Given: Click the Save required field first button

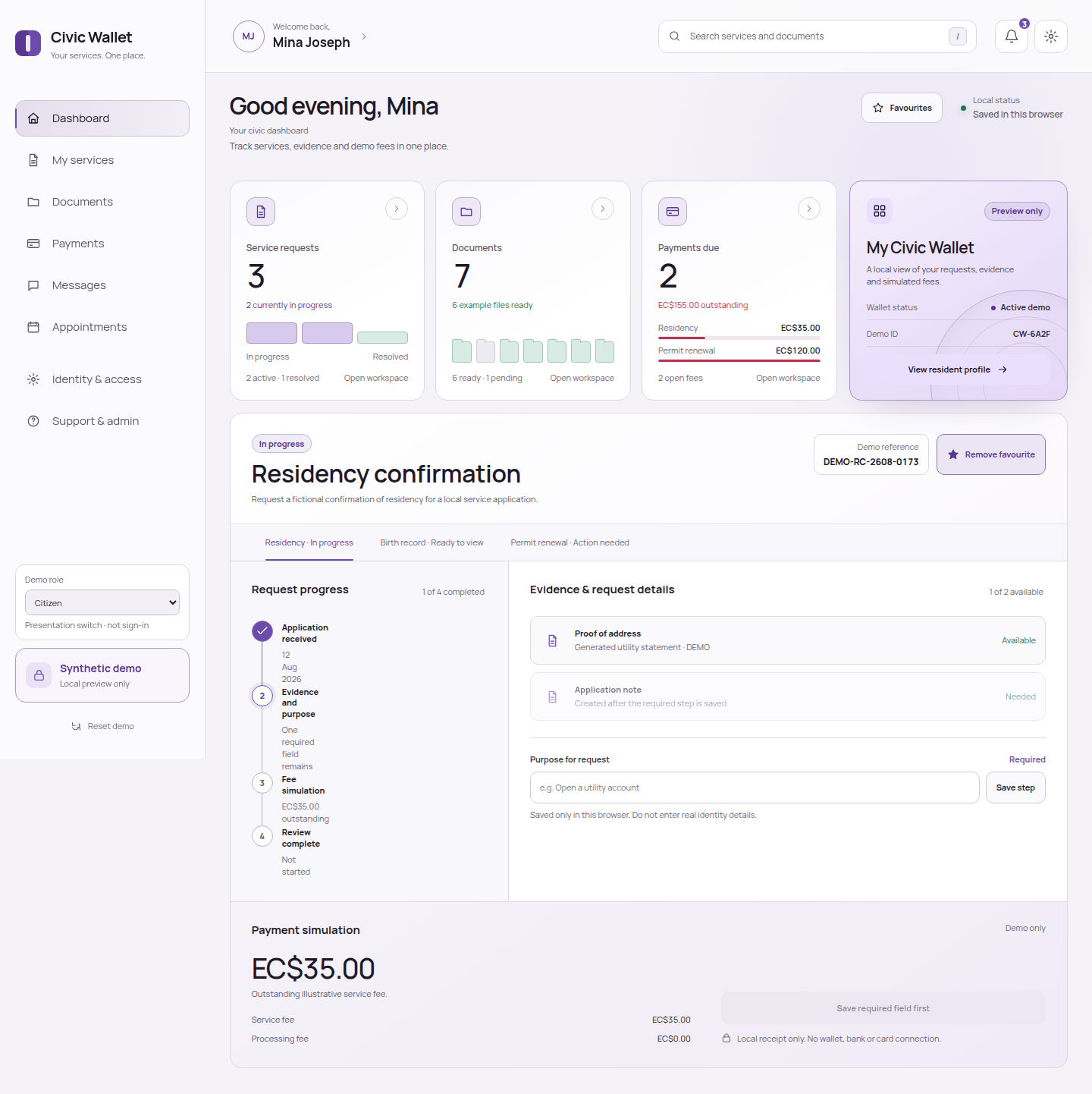Looking at the screenshot, I should [x=883, y=1008].
